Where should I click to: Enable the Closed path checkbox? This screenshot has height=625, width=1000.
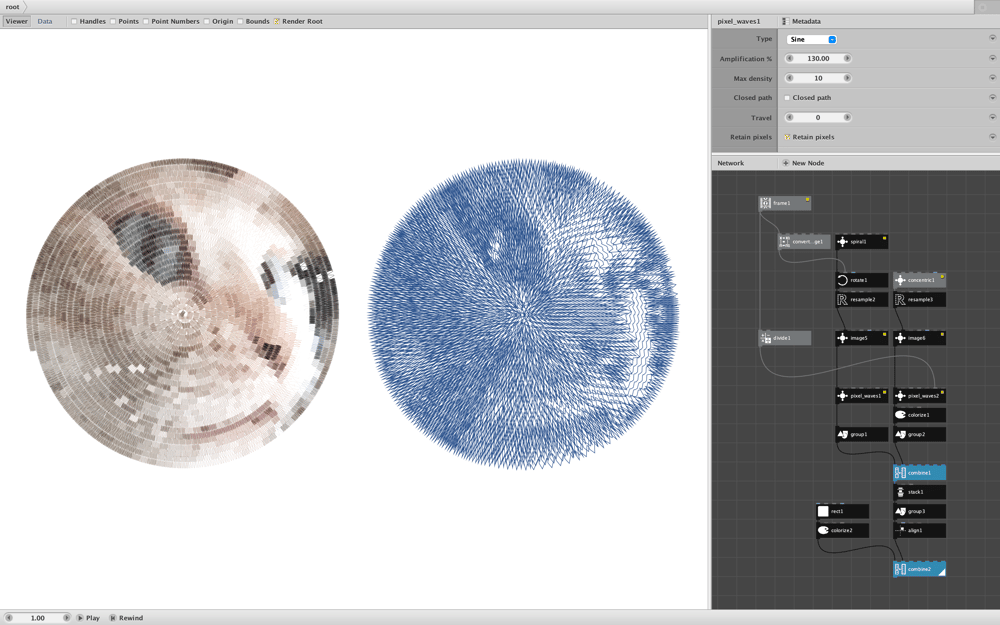tap(787, 98)
